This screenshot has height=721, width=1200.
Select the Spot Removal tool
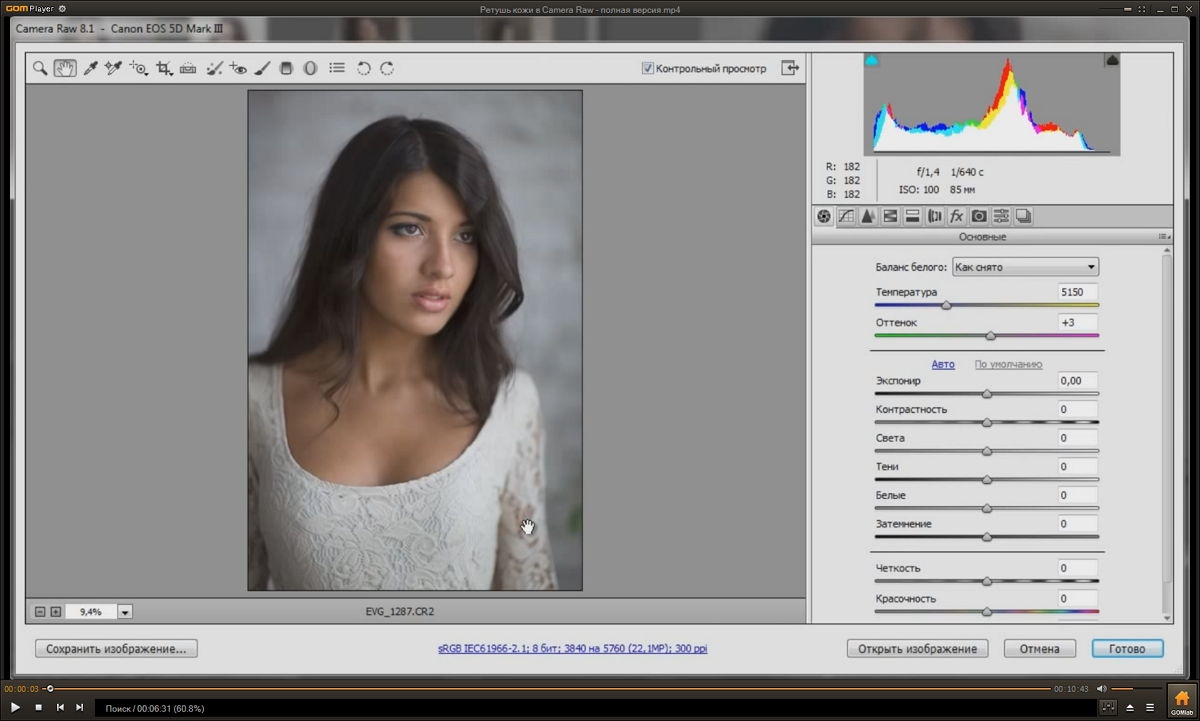pos(213,69)
